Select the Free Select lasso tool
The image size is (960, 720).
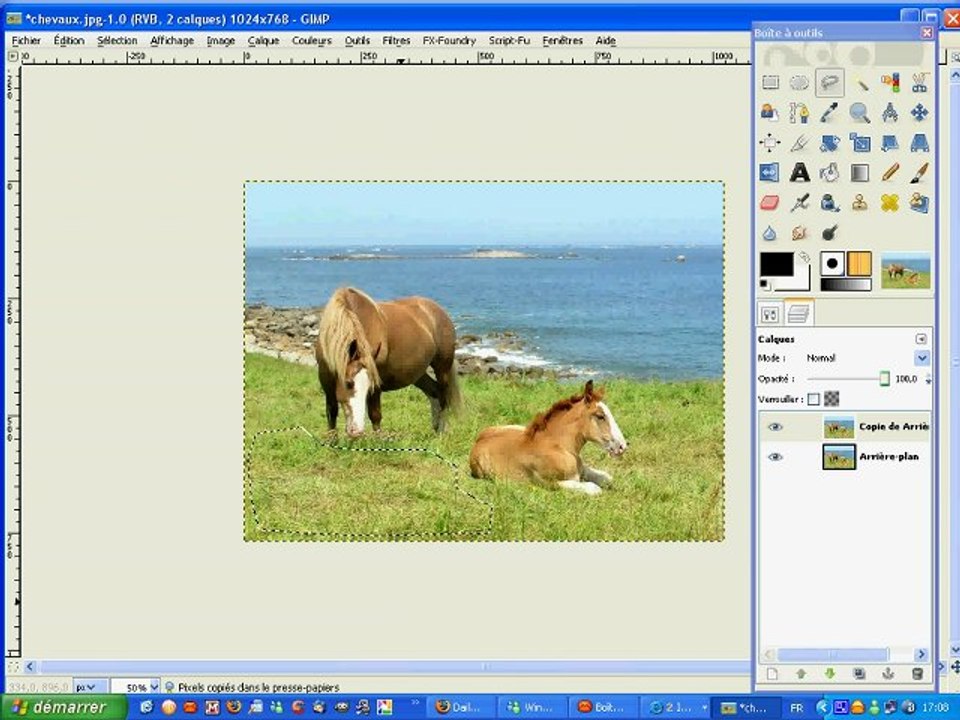click(x=830, y=82)
